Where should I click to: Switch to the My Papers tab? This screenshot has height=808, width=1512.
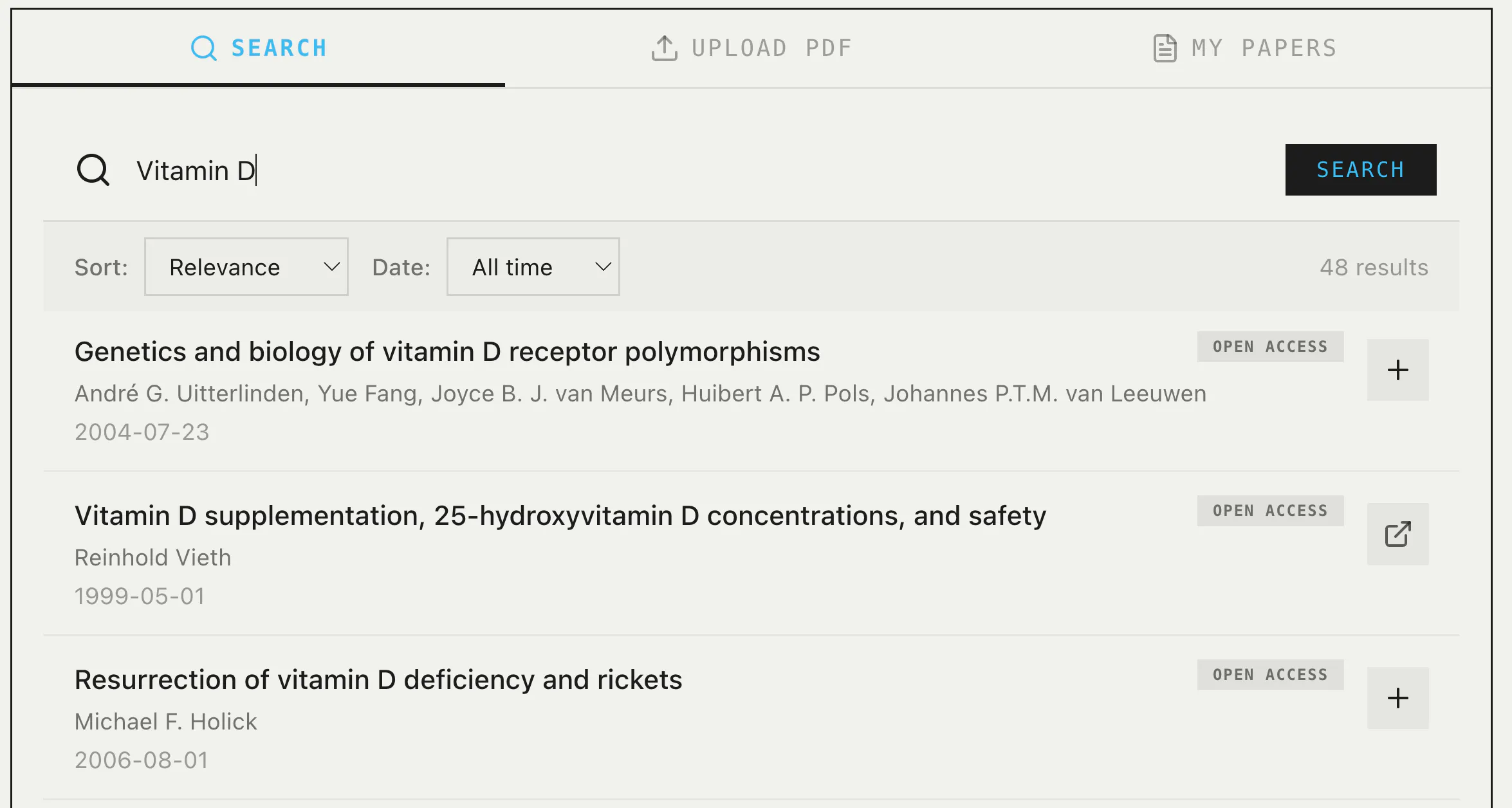click(x=1245, y=48)
